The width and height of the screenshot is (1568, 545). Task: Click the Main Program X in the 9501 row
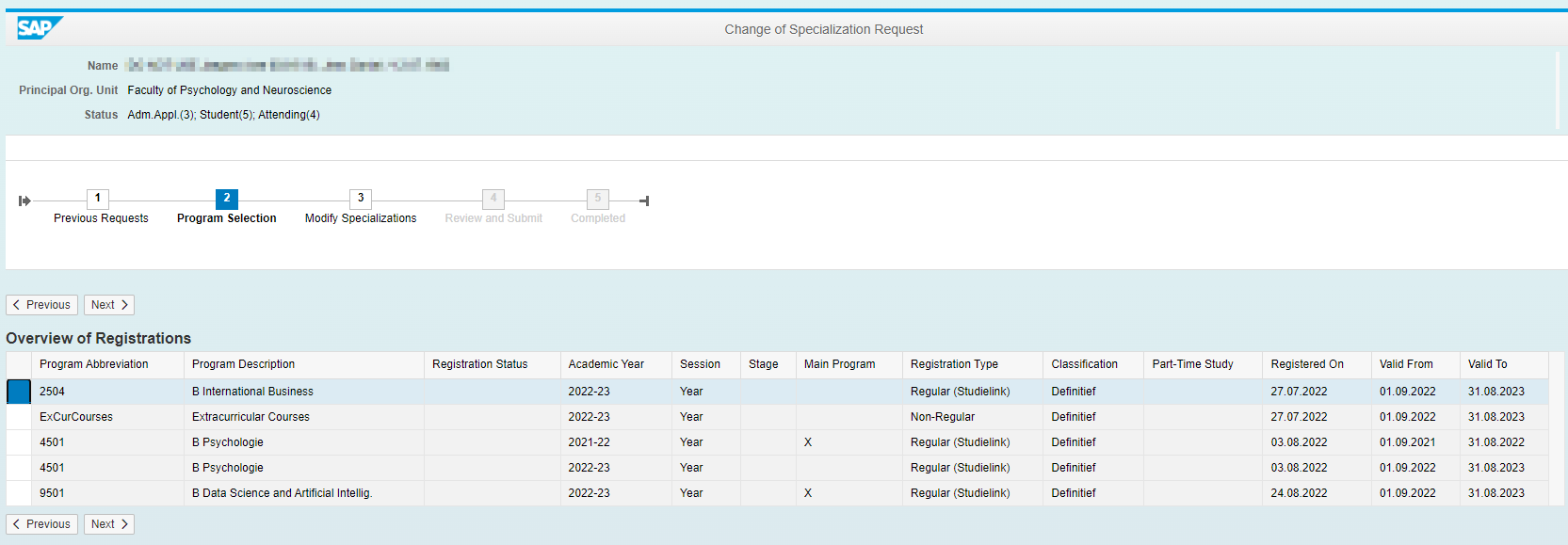point(808,493)
